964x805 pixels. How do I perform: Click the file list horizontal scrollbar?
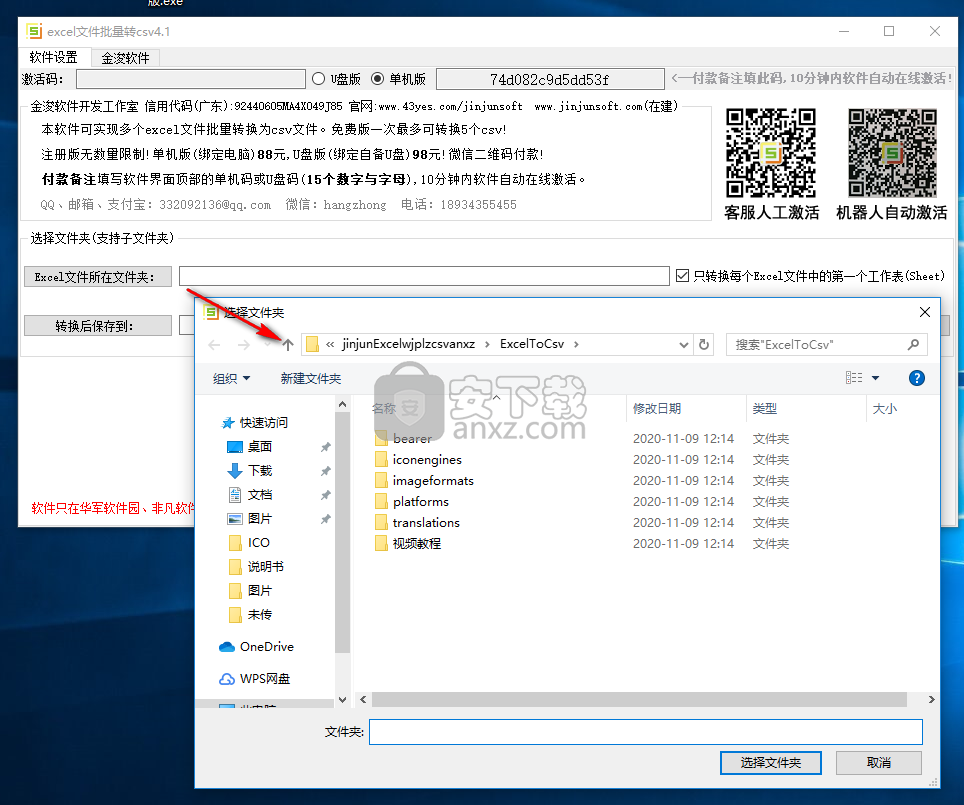(x=639, y=699)
